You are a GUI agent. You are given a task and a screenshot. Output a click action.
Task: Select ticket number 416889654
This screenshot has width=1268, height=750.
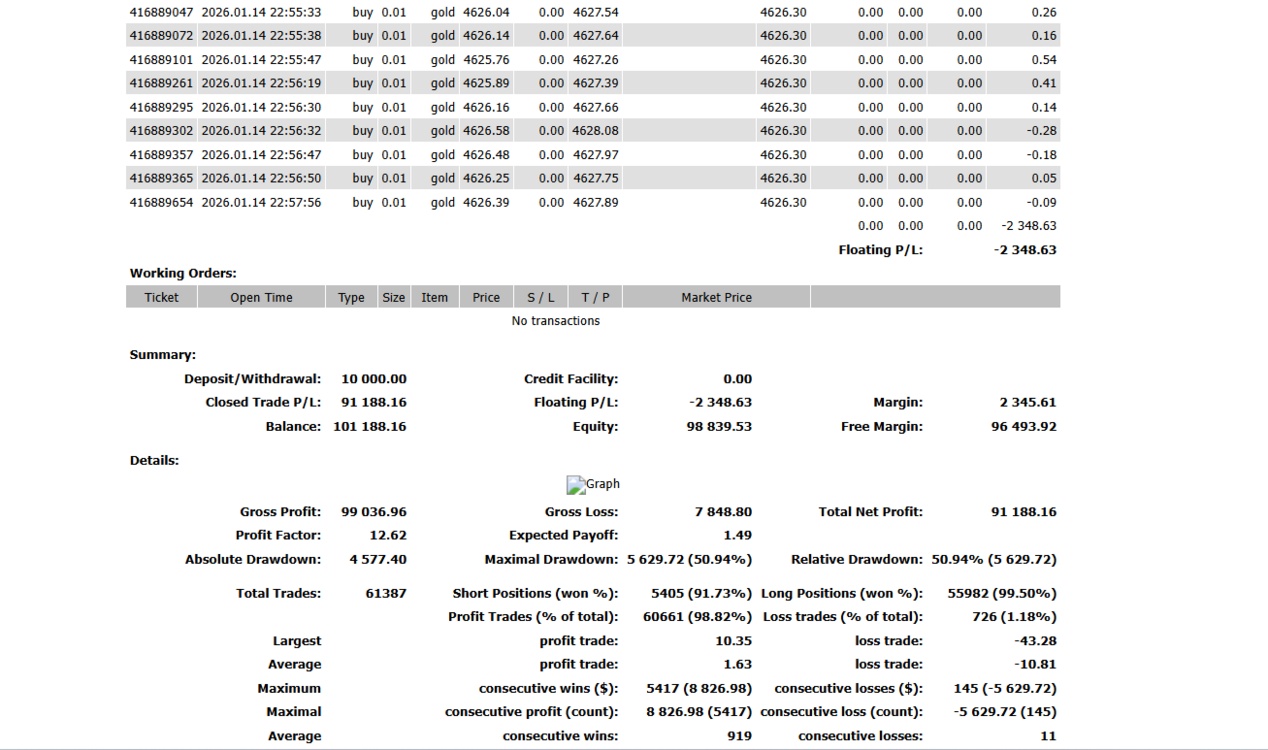[161, 202]
